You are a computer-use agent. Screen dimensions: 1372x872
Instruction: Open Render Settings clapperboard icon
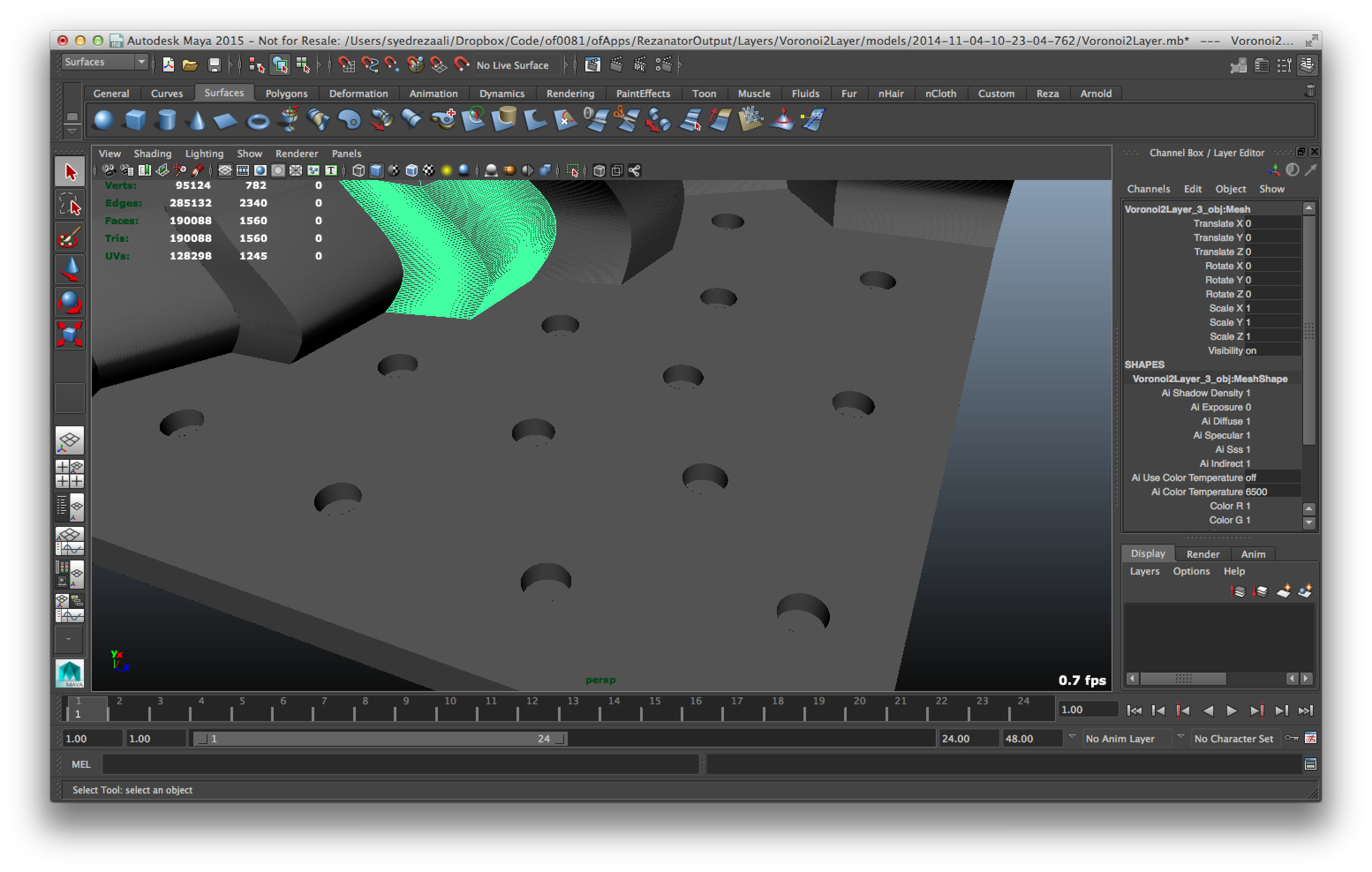point(664,65)
